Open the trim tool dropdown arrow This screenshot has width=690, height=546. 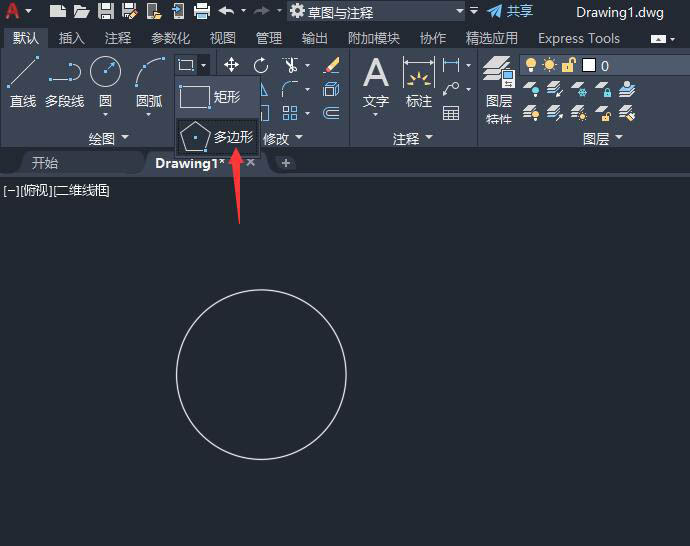pyautogui.click(x=307, y=66)
